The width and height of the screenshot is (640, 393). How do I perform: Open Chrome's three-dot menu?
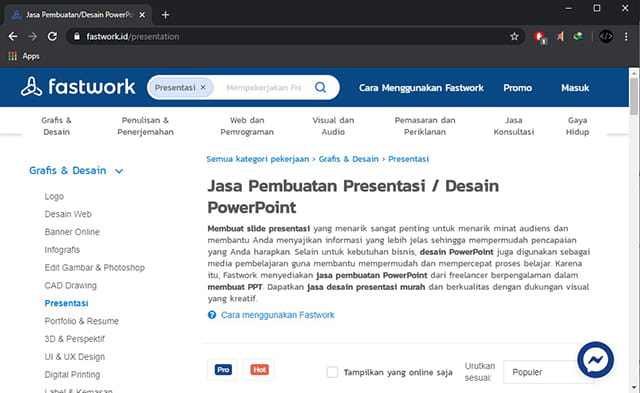626,37
